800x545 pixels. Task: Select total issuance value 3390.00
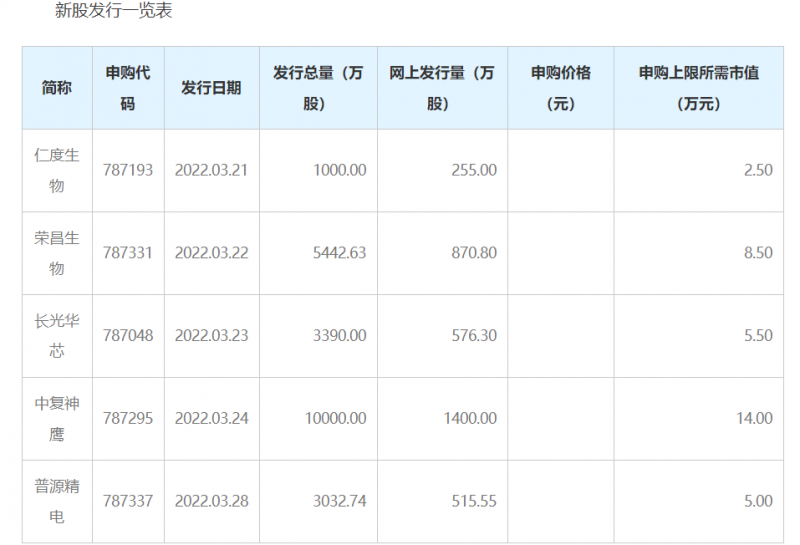point(339,335)
